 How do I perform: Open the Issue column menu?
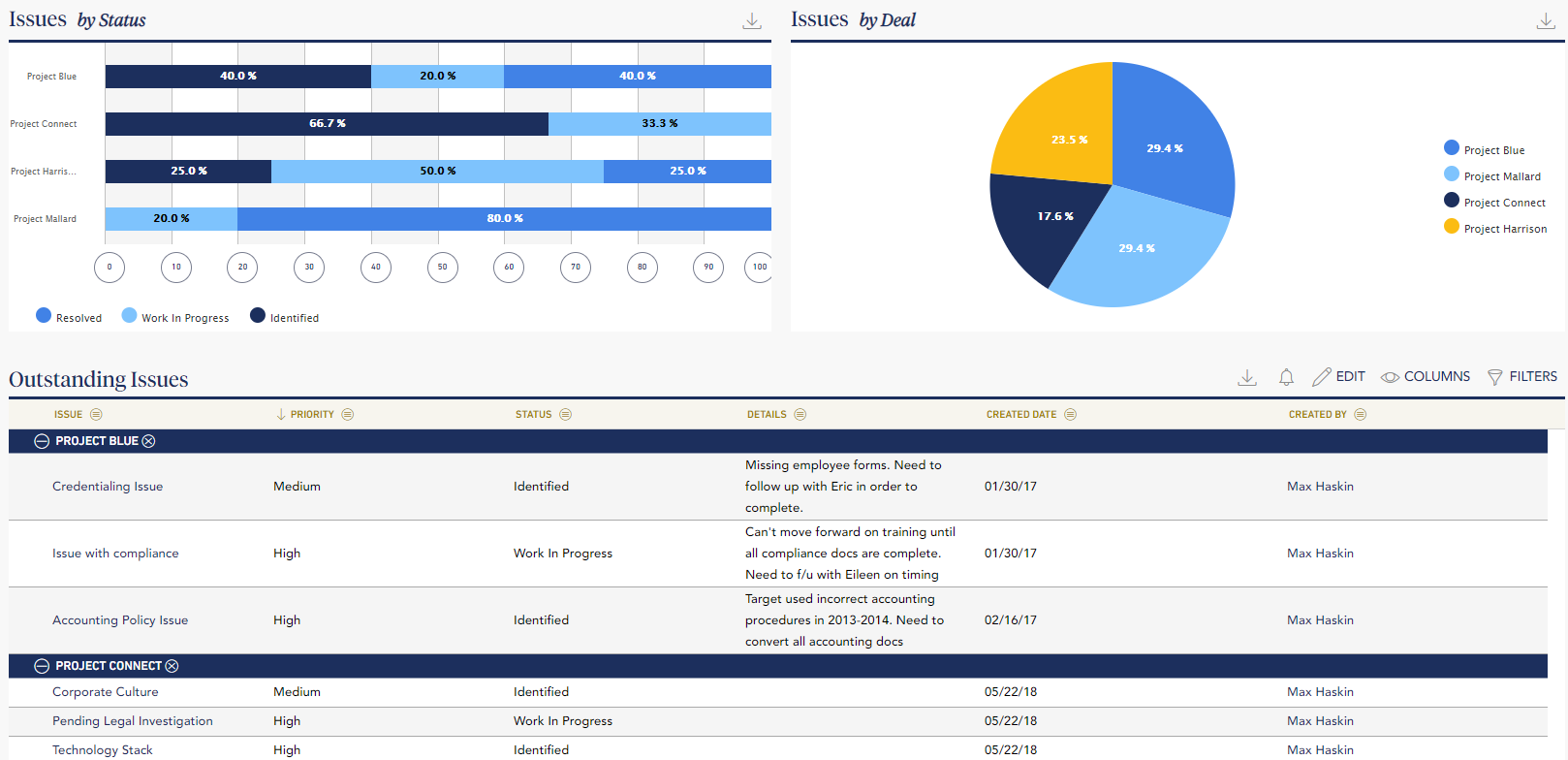(96, 415)
